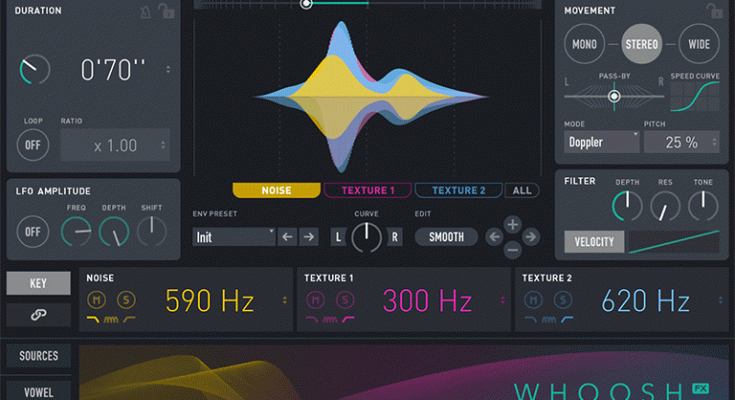This screenshot has height=400, width=735.
Task: Solo the Texture 2 layer
Action: (x=562, y=299)
